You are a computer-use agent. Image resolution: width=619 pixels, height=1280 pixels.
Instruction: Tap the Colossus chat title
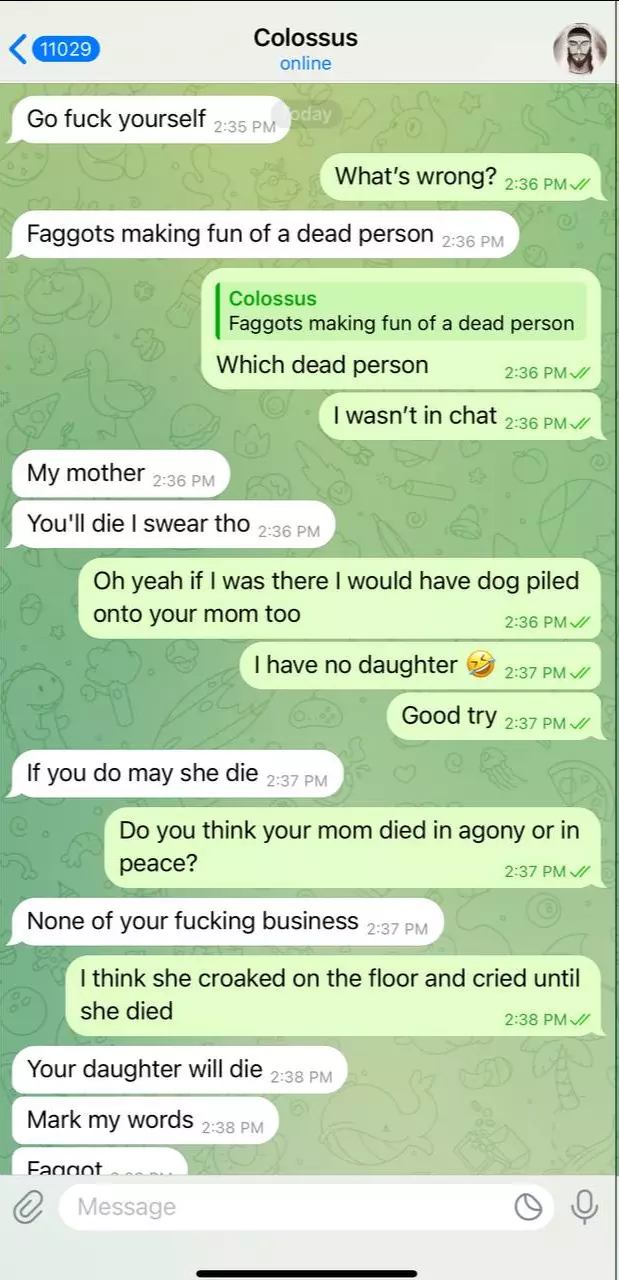click(x=306, y=38)
